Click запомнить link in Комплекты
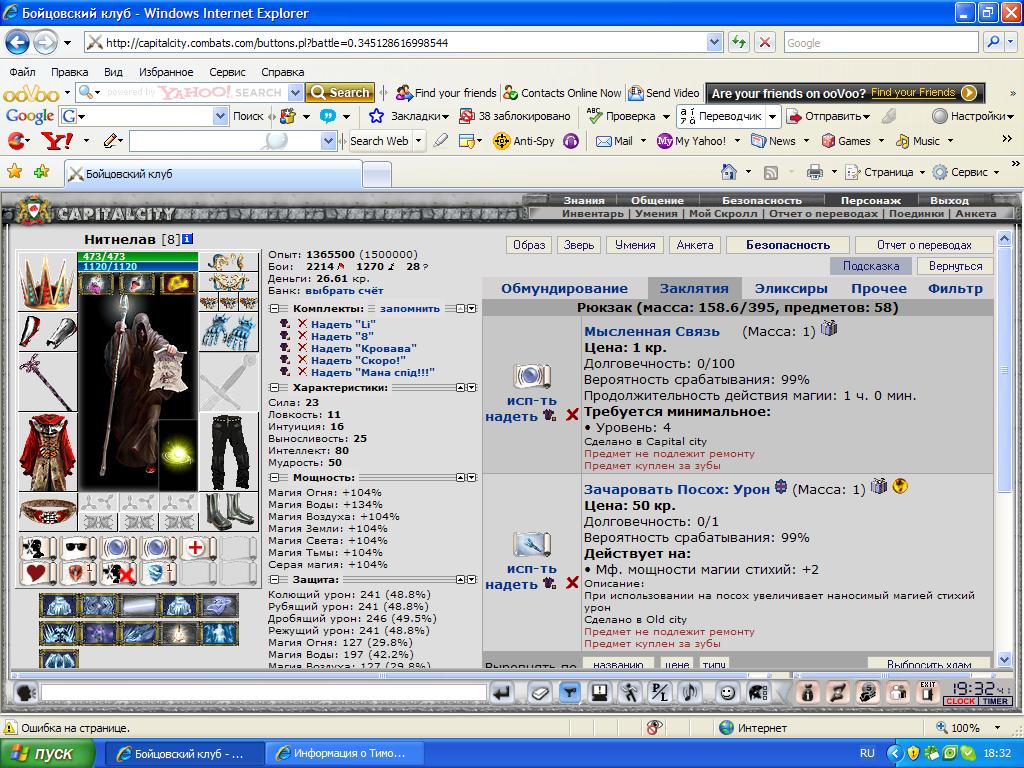 [409, 308]
